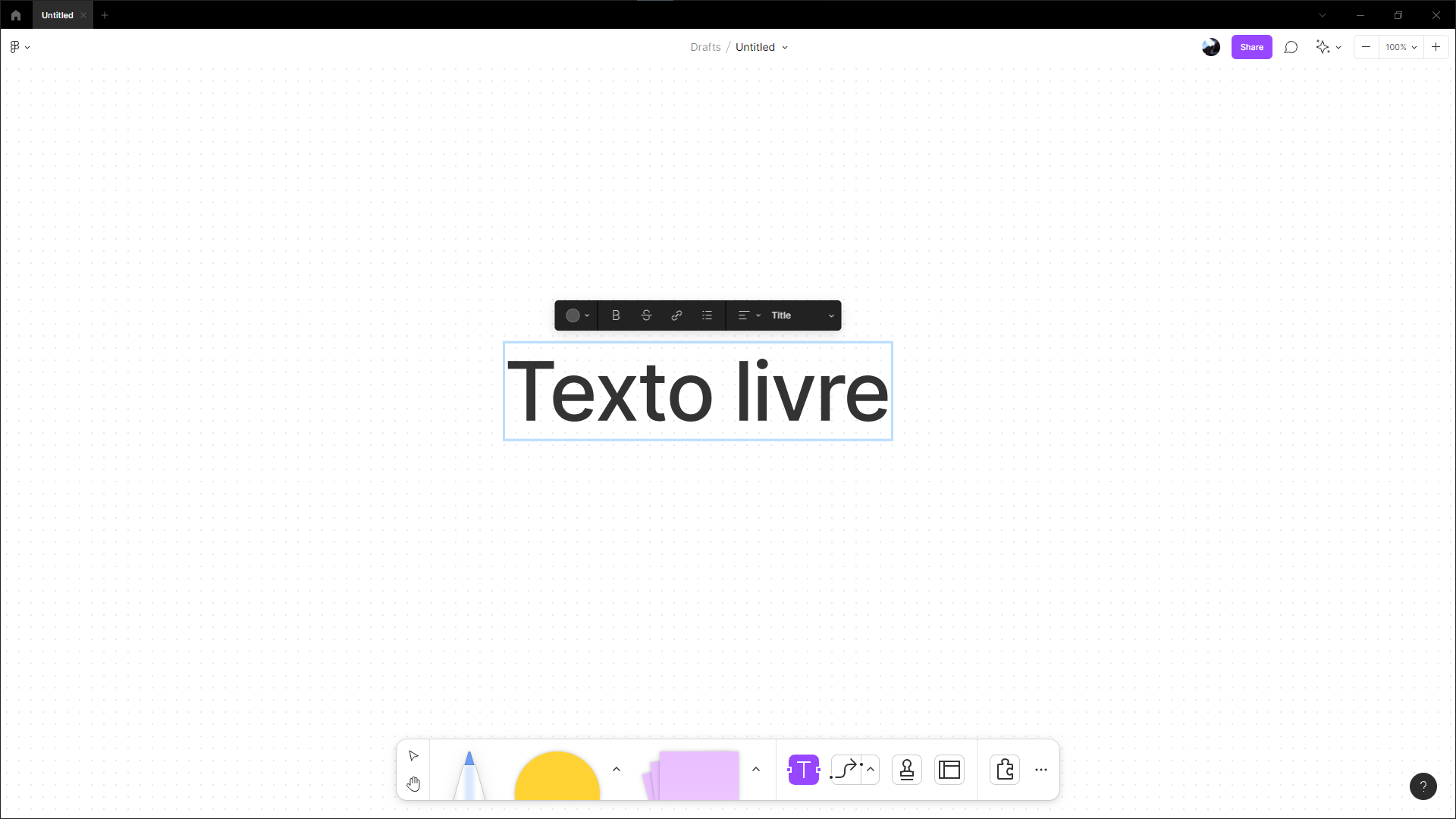Select the Move arrow tool

click(x=413, y=756)
